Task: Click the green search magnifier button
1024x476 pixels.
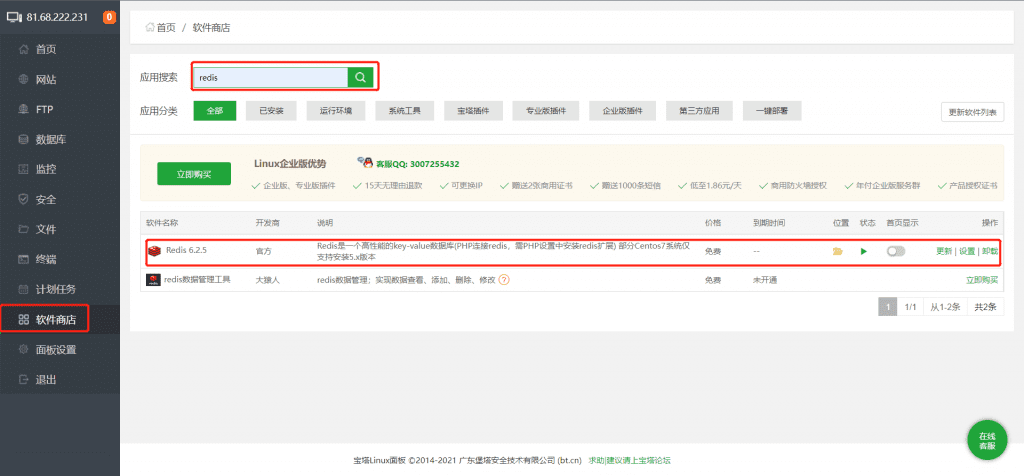Action: 360,77
